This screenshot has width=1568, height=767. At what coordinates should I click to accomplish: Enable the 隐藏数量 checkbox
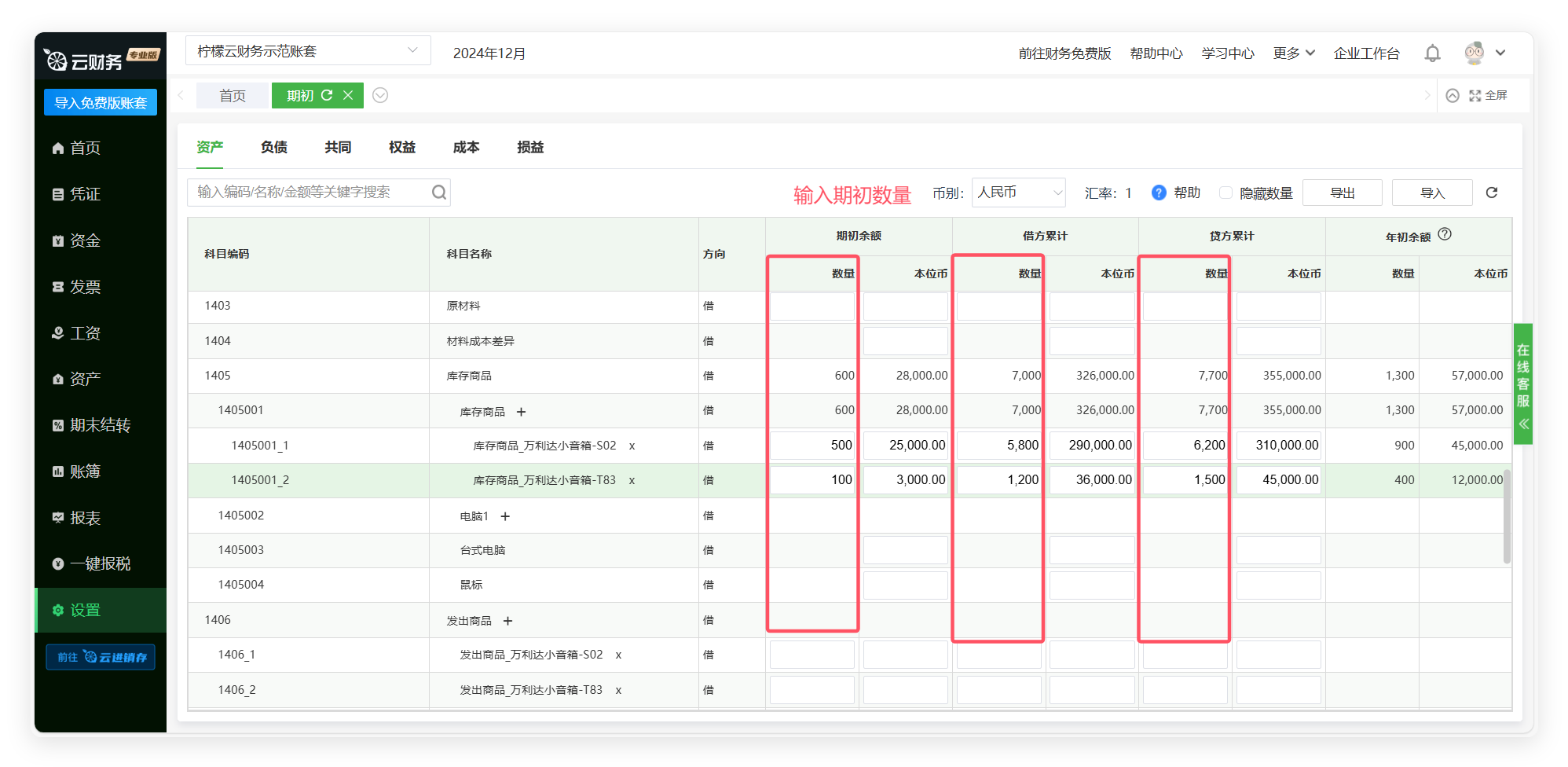point(1225,193)
